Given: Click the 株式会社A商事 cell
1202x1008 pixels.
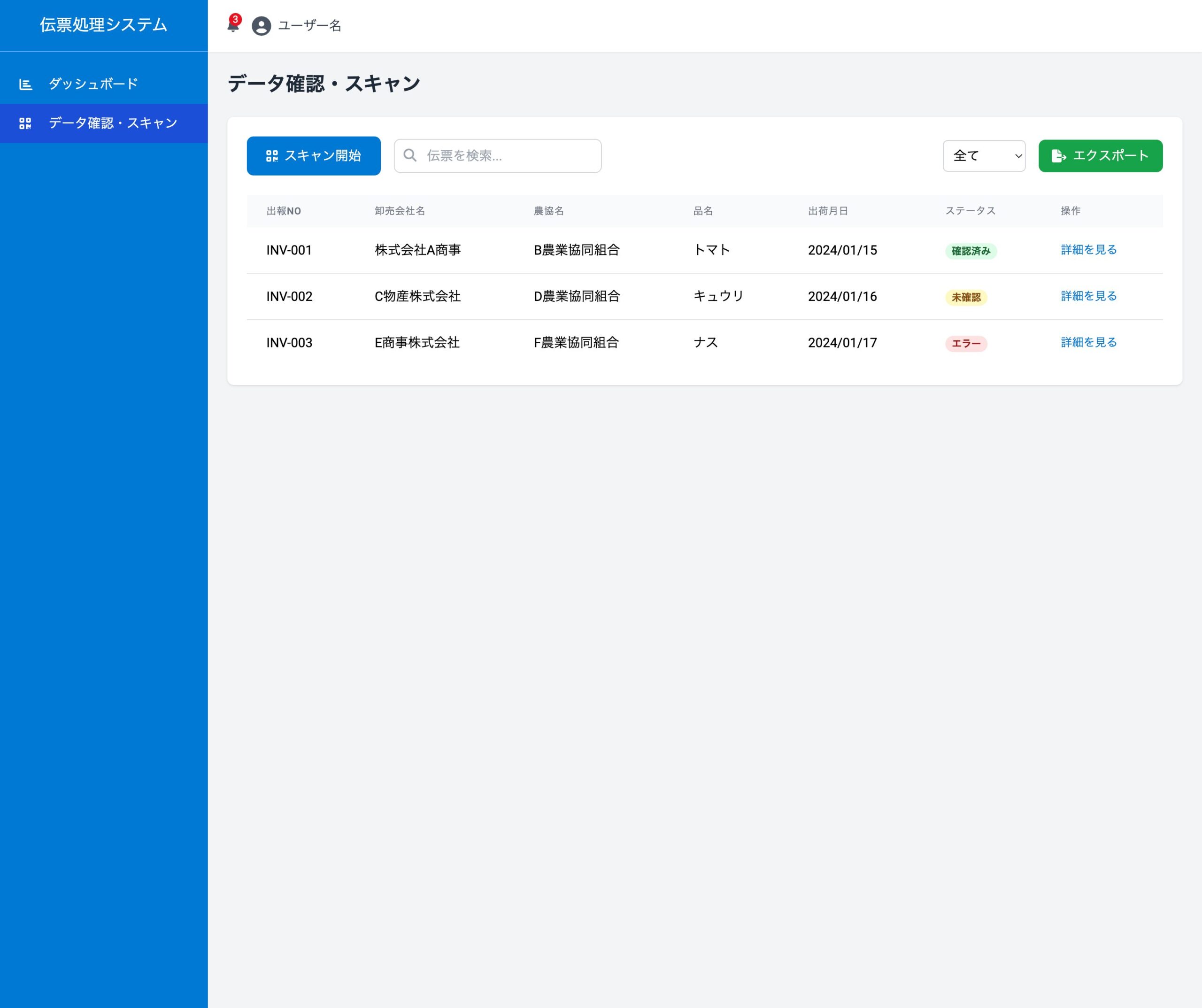Looking at the screenshot, I should tap(418, 250).
